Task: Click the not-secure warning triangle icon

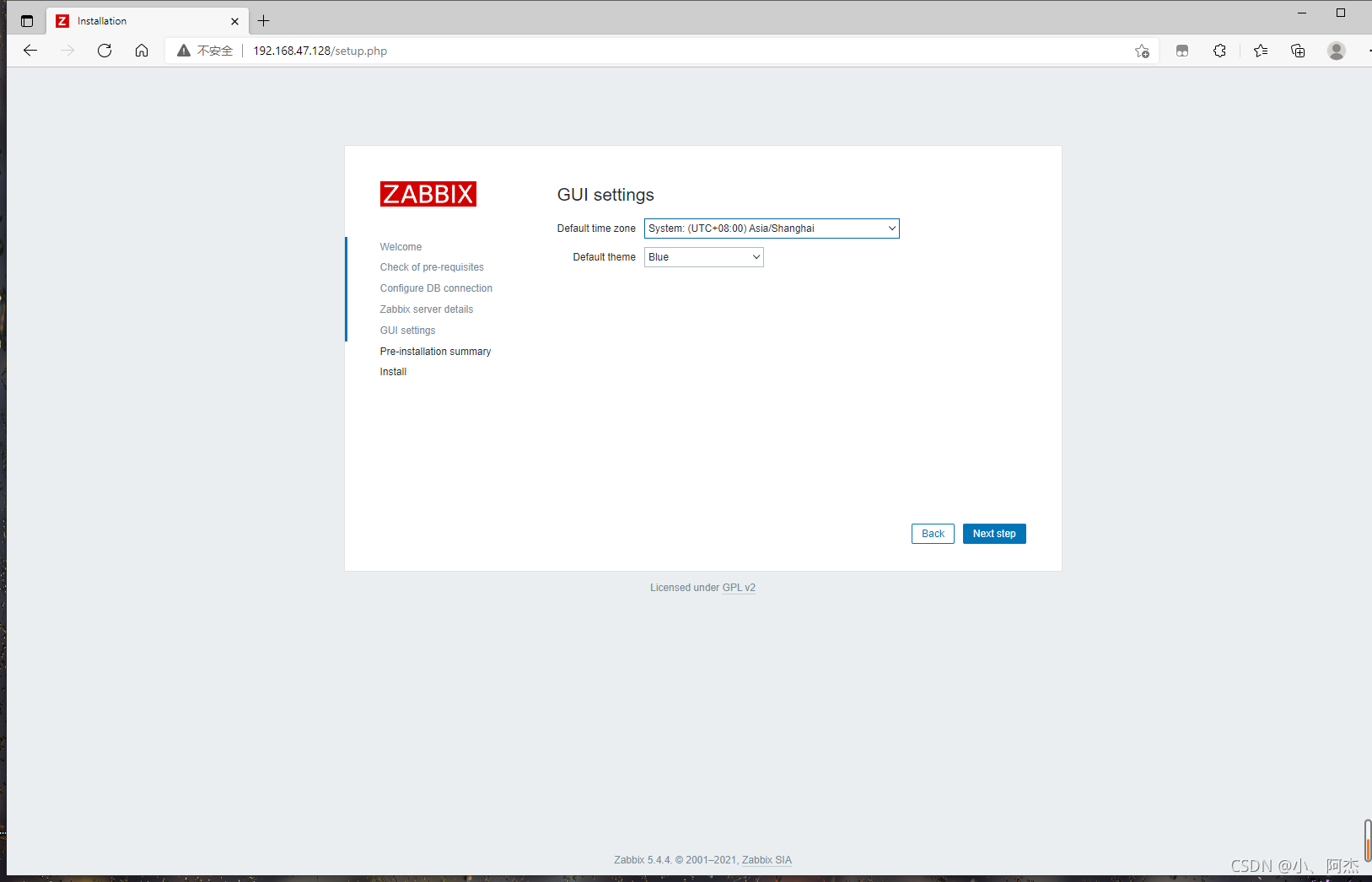Action: 184,51
